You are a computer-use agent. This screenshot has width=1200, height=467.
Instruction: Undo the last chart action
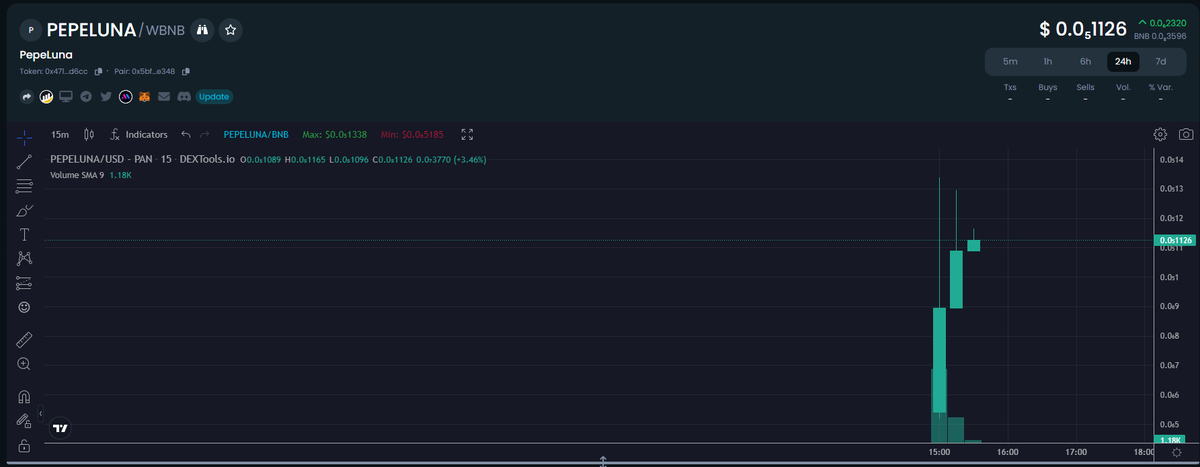point(186,134)
